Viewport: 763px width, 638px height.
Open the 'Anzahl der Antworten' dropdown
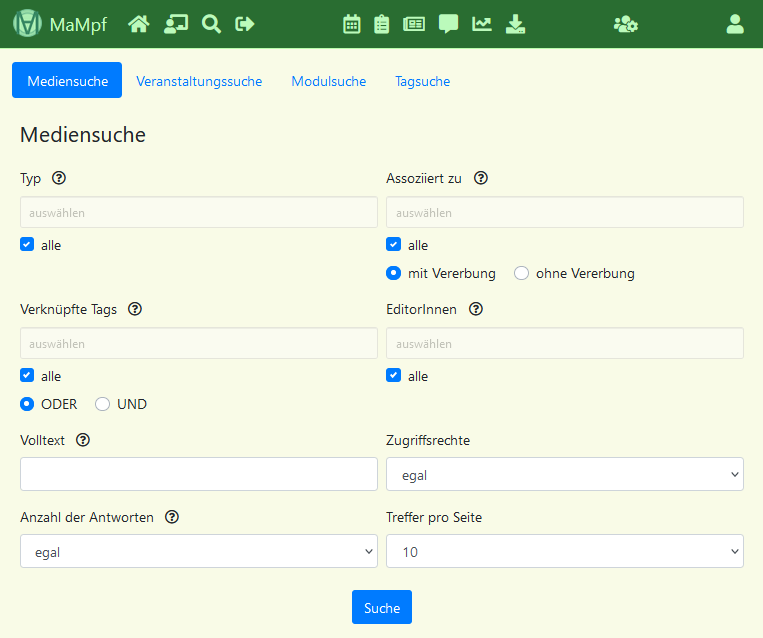pyautogui.click(x=198, y=551)
